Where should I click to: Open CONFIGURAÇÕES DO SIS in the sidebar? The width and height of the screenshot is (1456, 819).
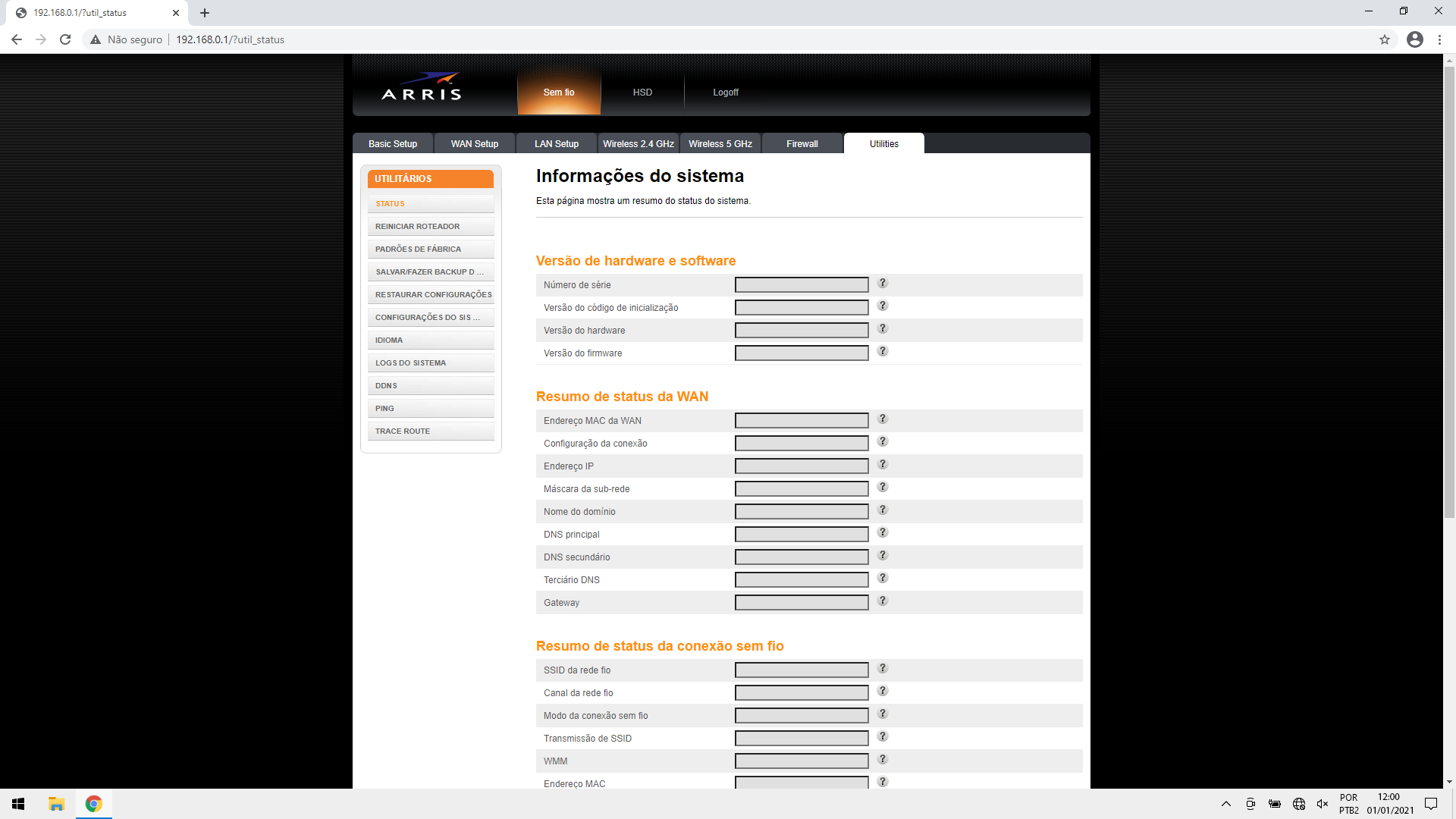click(431, 317)
